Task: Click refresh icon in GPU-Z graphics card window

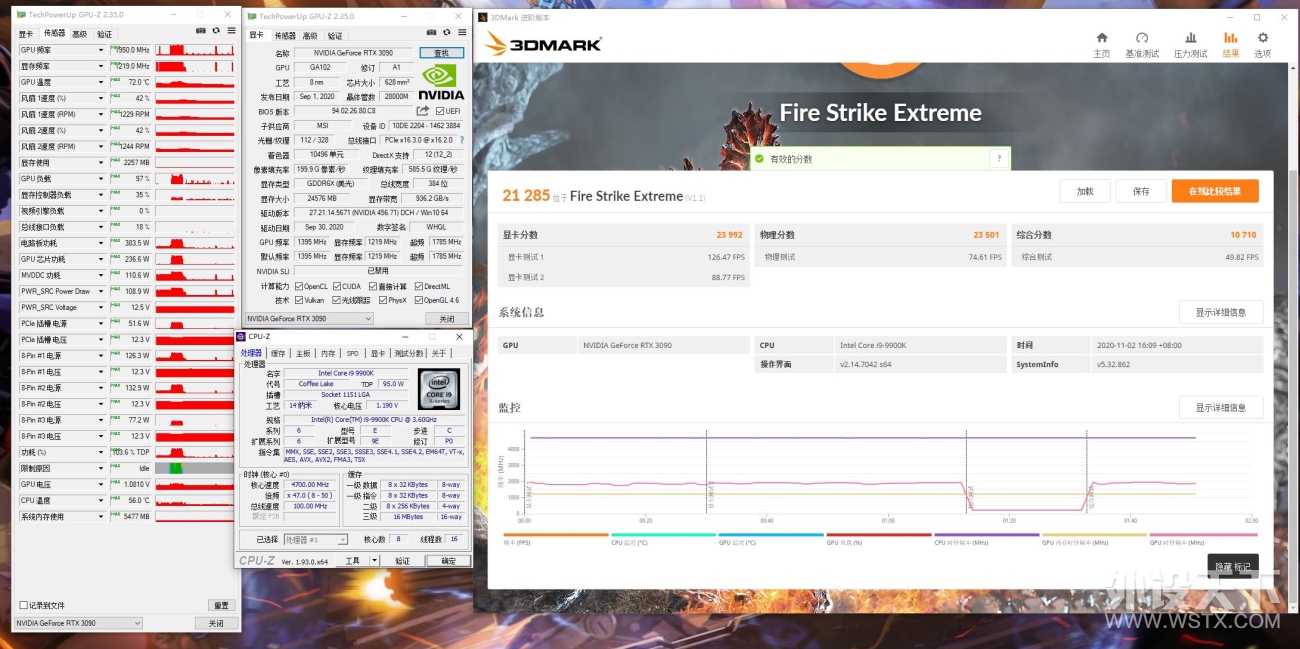Action: coord(448,33)
